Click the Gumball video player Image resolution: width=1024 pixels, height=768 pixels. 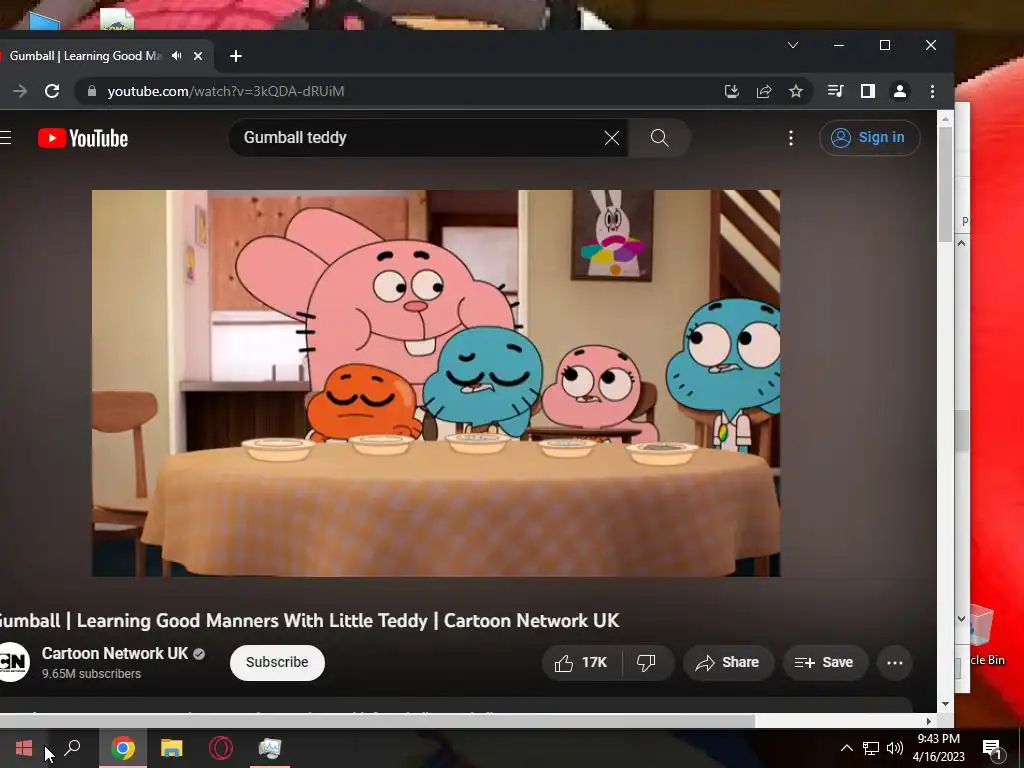(x=436, y=383)
